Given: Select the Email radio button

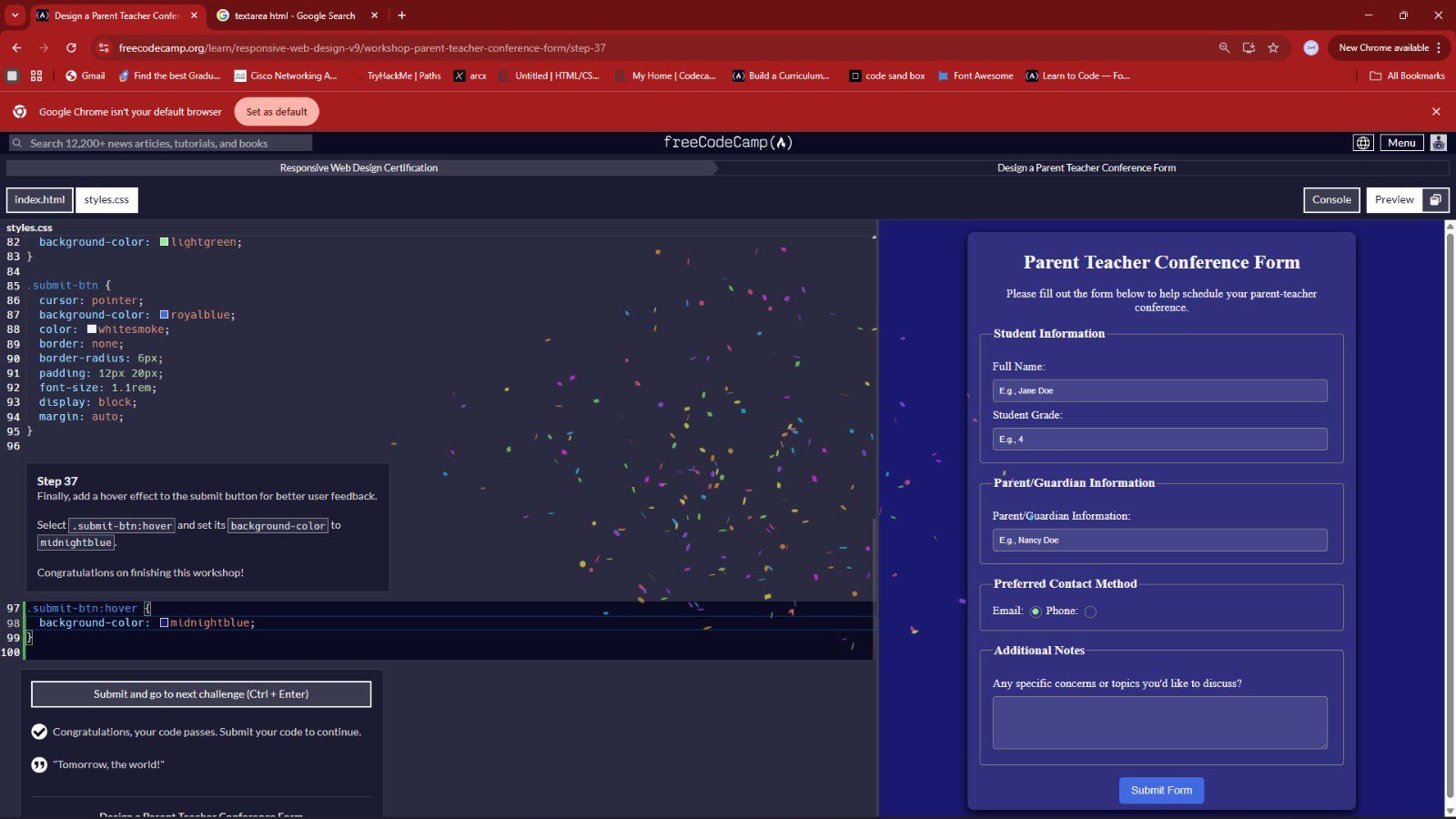Looking at the screenshot, I should [x=1036, y=612].
